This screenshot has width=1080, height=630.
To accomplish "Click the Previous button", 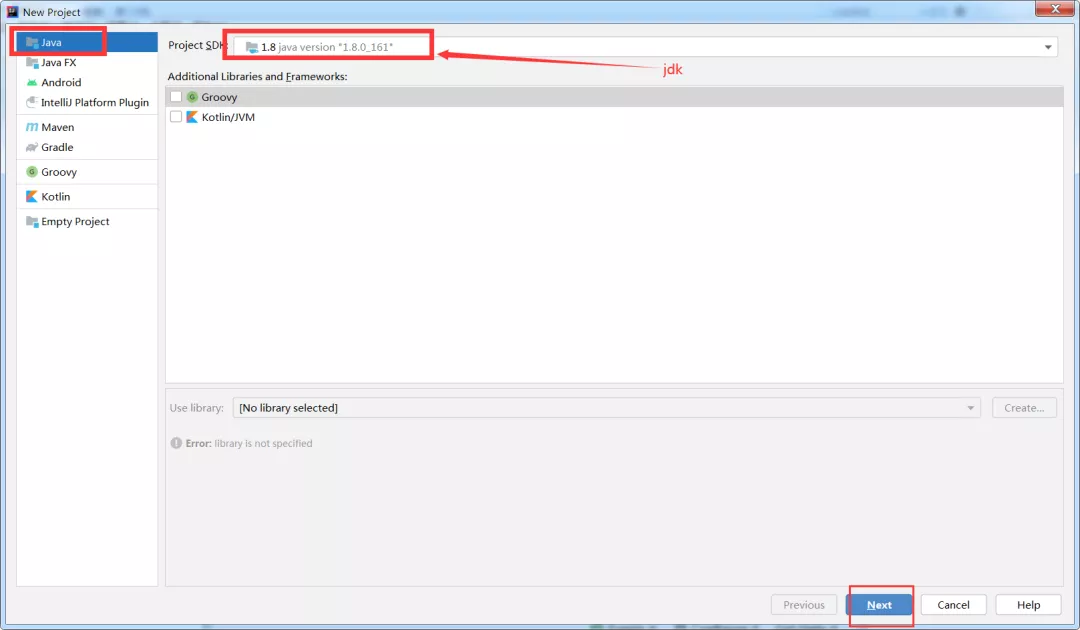I will (804, 605).
